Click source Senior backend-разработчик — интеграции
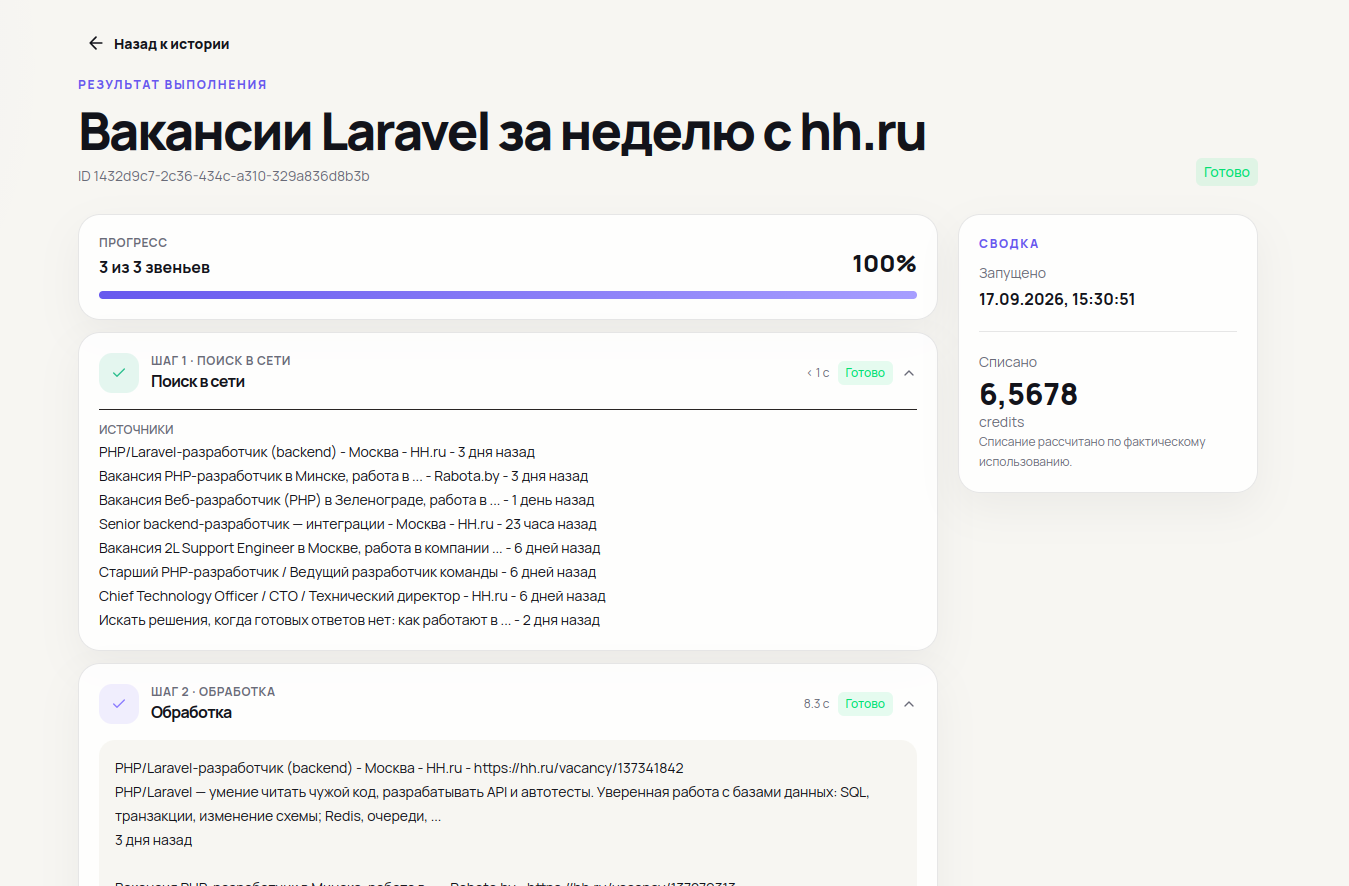This screenshot has height=886, width=1349. [348, 524]
